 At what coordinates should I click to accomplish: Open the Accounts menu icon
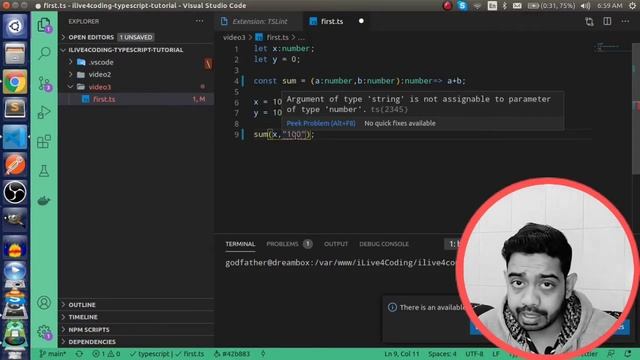(44, 302)
